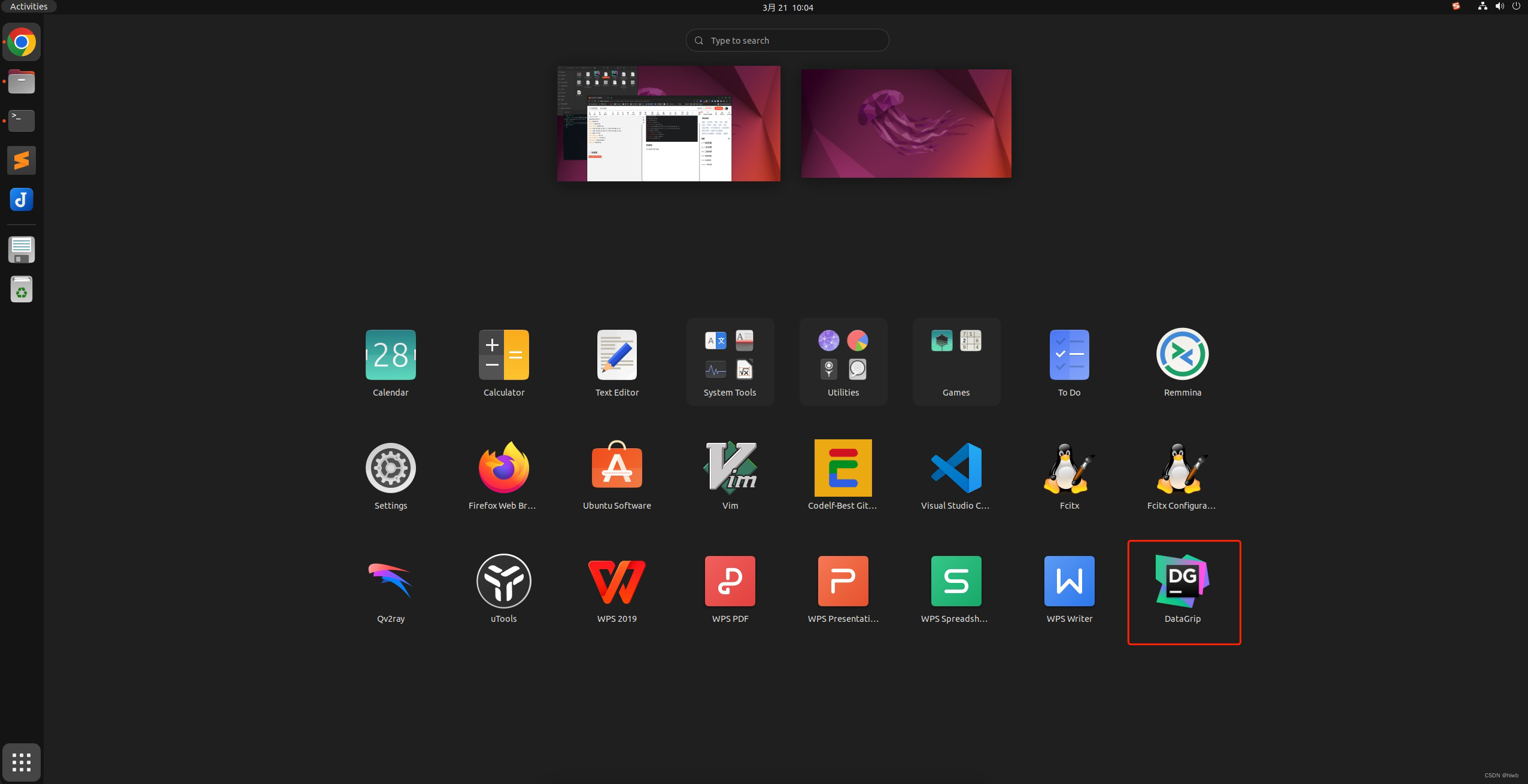Screen dimensions: 1528x784
Task: Open WPS PDF
Action: [730, 588]
